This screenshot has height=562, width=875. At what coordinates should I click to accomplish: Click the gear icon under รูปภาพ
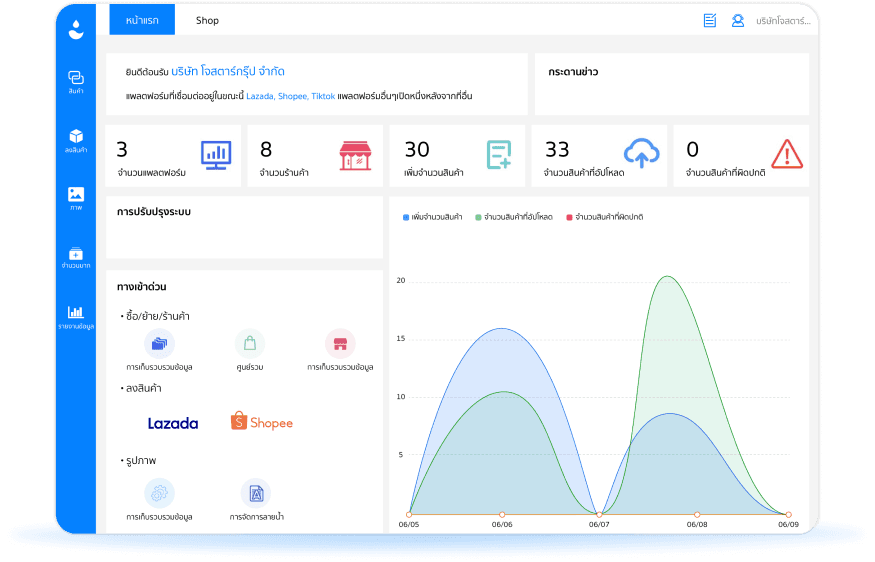159,493
